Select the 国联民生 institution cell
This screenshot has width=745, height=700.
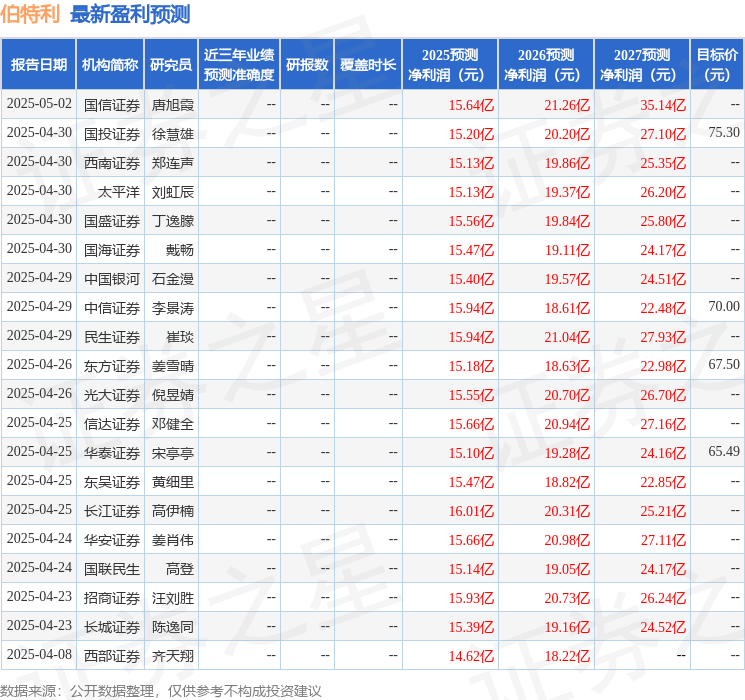click(112, 569)
